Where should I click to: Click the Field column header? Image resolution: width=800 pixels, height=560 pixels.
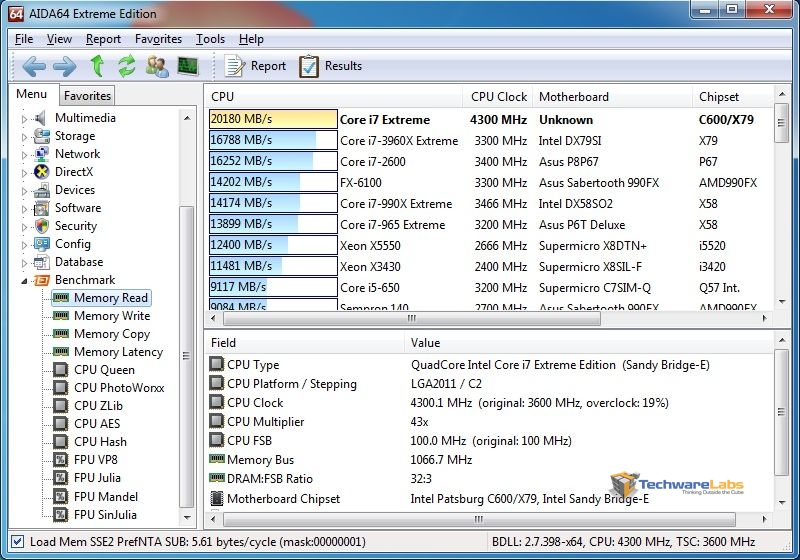coord(305,343)
